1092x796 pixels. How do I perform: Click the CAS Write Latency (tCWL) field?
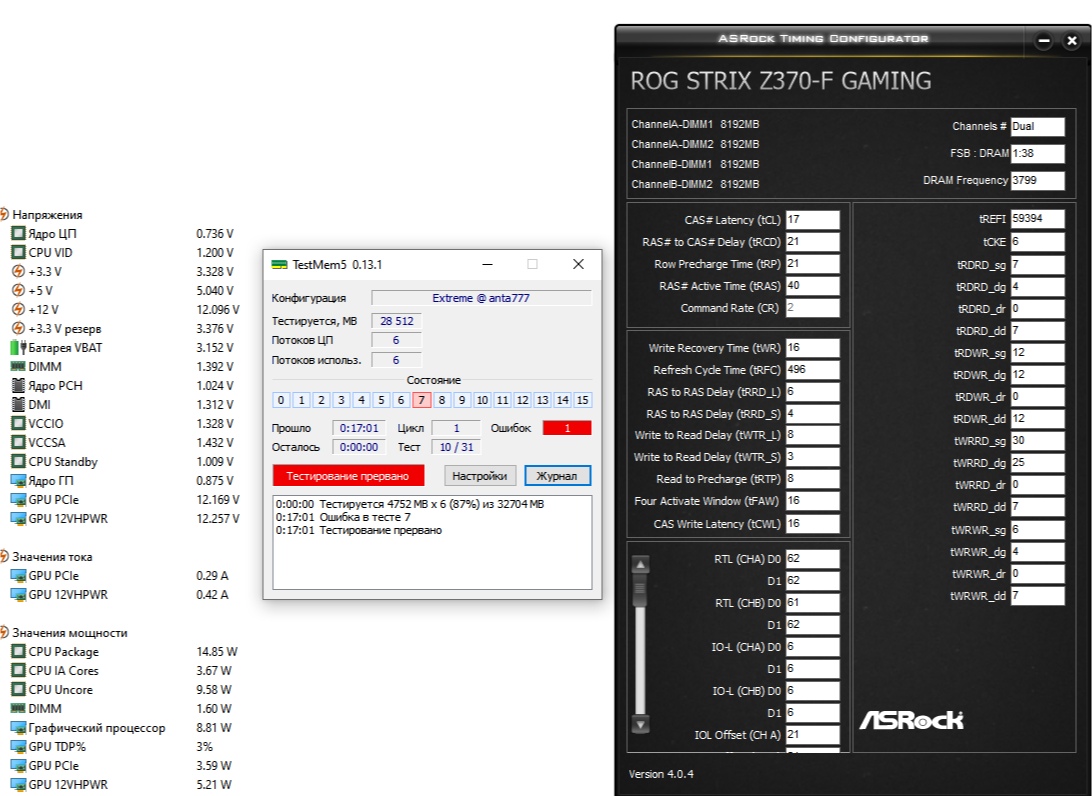click(813, 524)
